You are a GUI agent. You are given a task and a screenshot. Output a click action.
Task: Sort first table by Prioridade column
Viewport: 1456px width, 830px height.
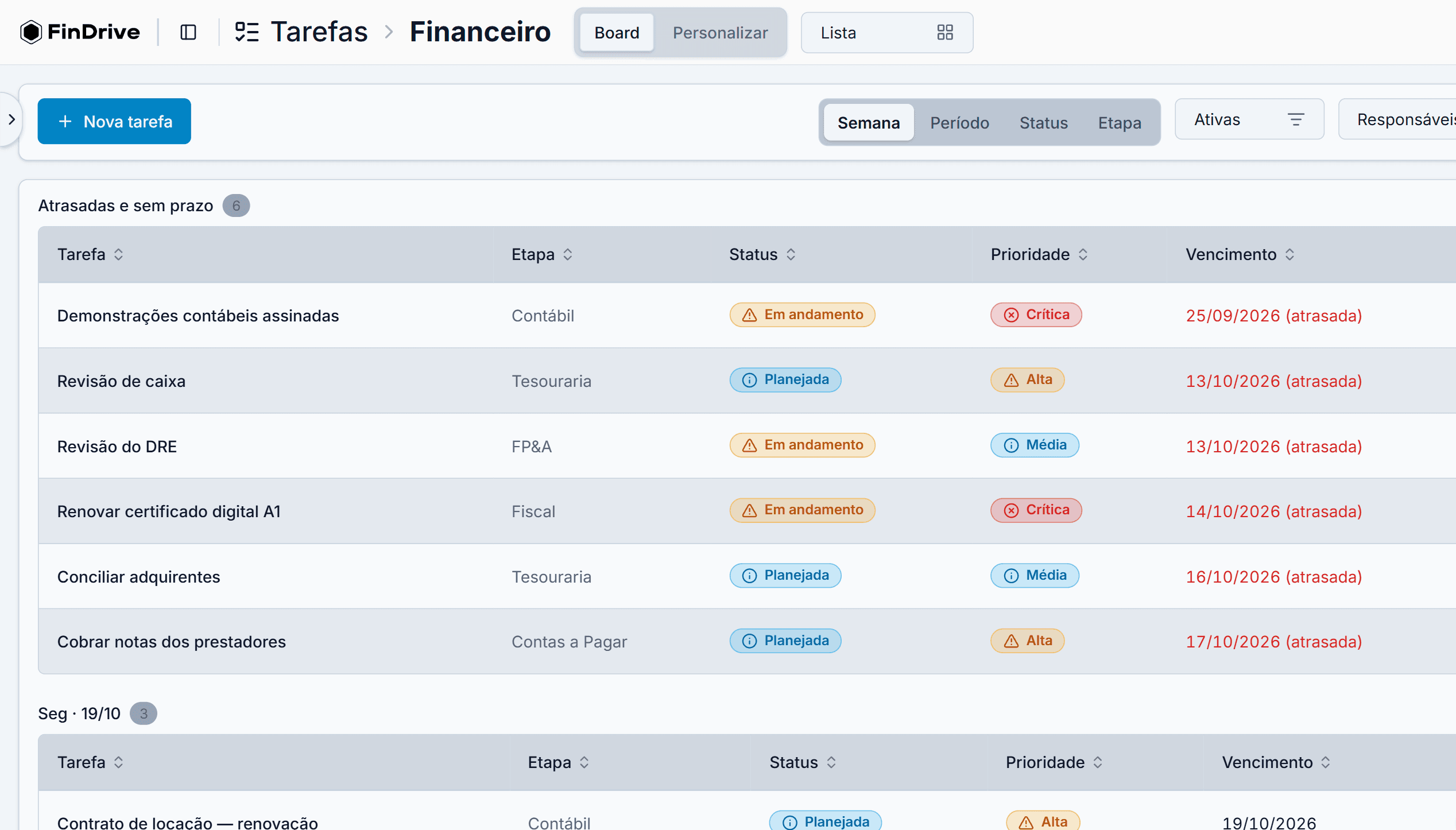(1039, 254)
